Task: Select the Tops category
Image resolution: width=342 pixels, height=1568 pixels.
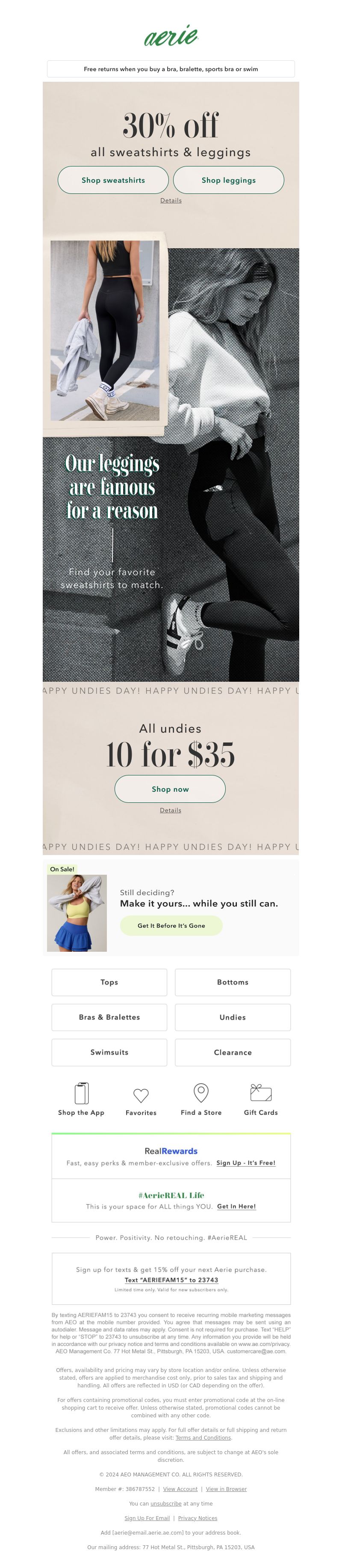Action: pos(109,982)
